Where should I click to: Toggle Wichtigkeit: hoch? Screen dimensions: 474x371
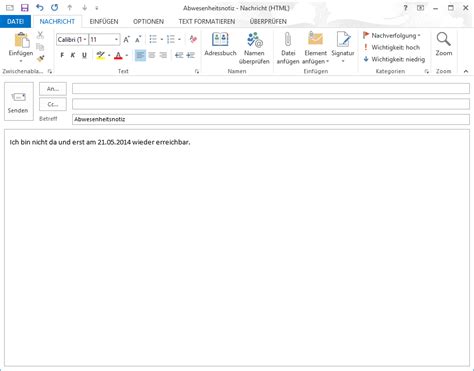tap(391, 47)
